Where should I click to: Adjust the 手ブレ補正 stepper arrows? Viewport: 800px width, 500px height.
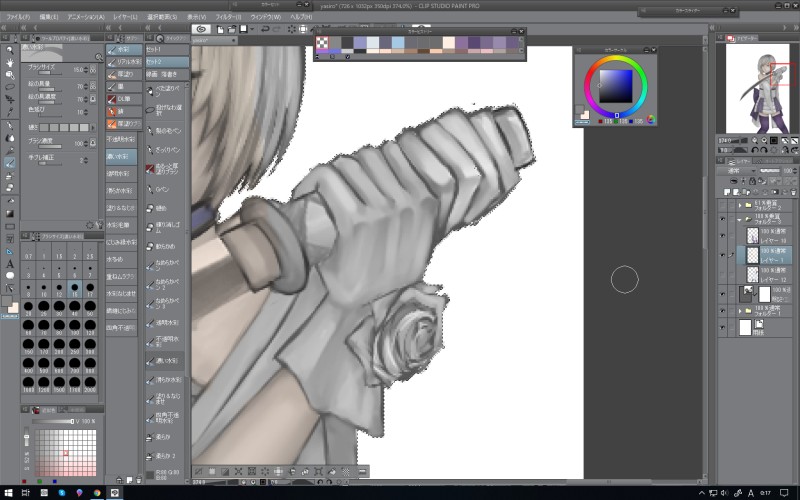point(86,160)
